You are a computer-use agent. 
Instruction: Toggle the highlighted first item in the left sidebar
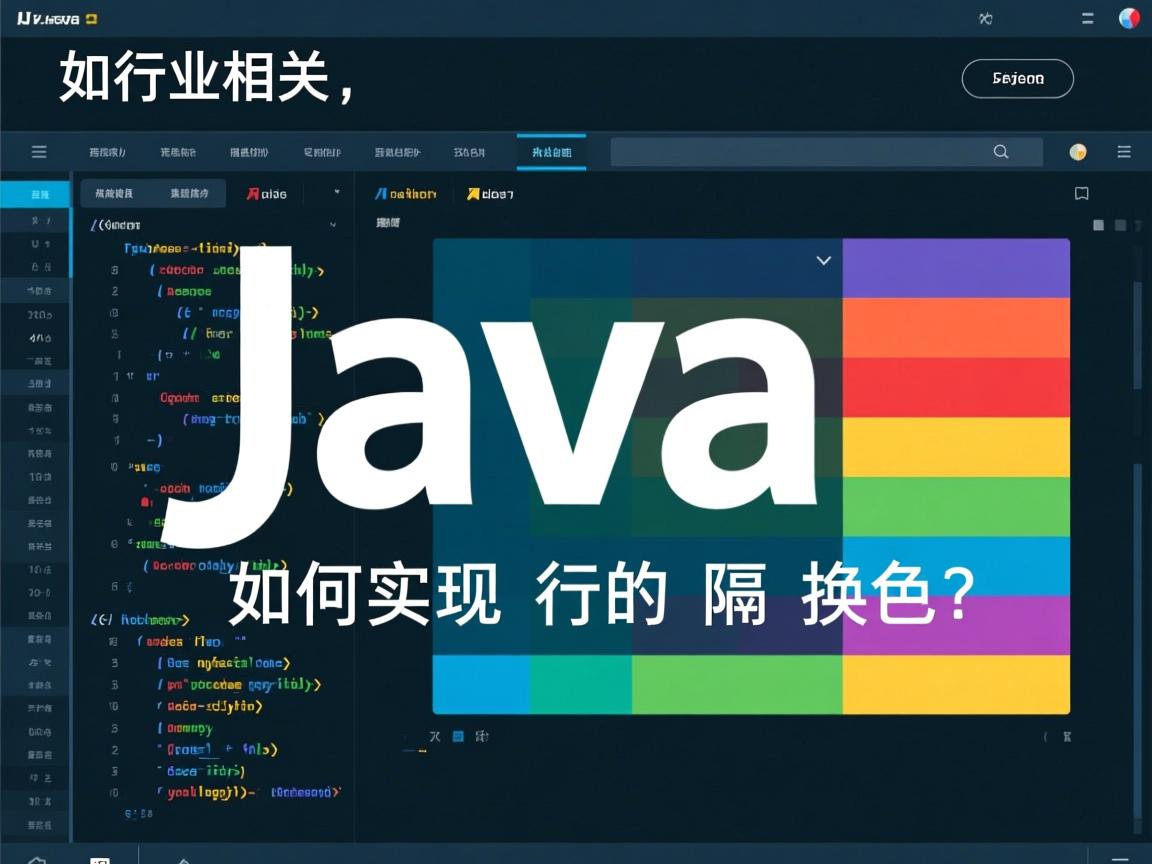[35, 193]
